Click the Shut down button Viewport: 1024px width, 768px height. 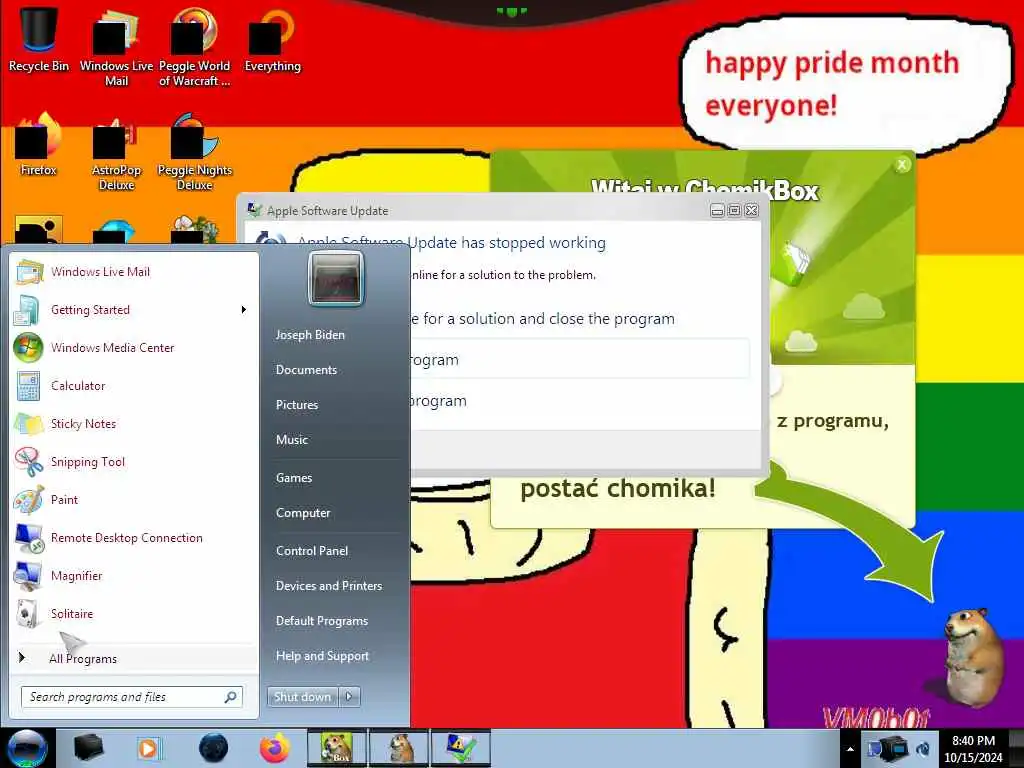[x=302, y=697]
